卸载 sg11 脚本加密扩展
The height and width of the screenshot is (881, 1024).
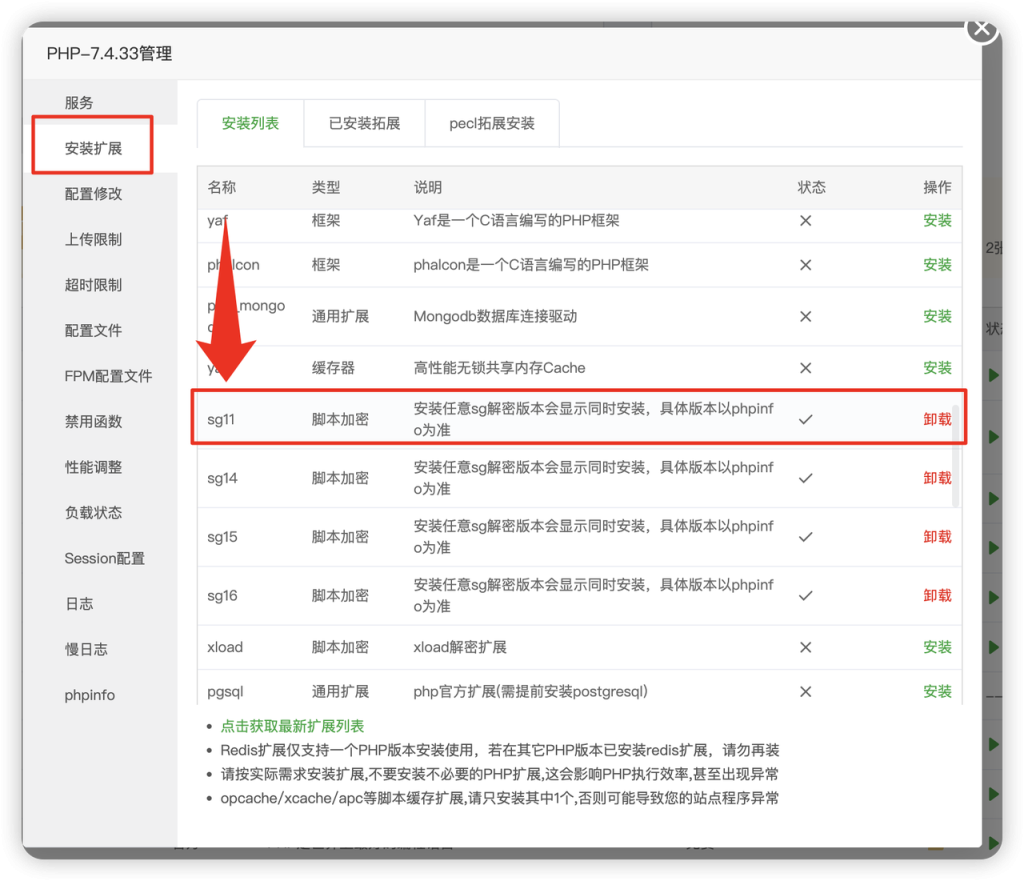coord(936,419)
